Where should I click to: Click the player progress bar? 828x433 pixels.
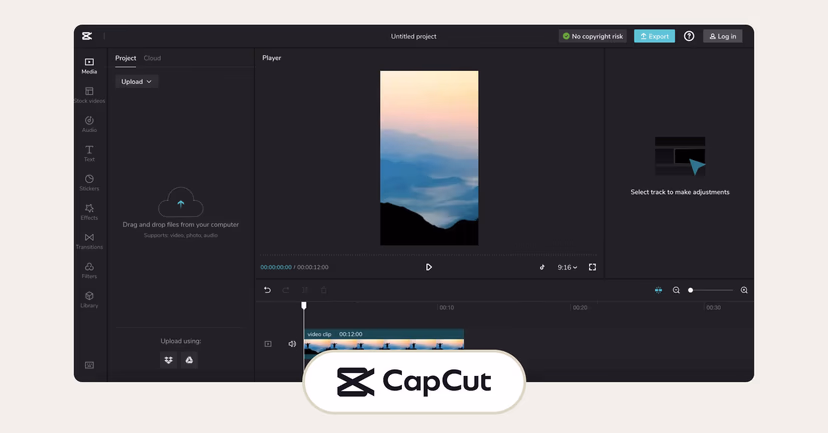429,256
